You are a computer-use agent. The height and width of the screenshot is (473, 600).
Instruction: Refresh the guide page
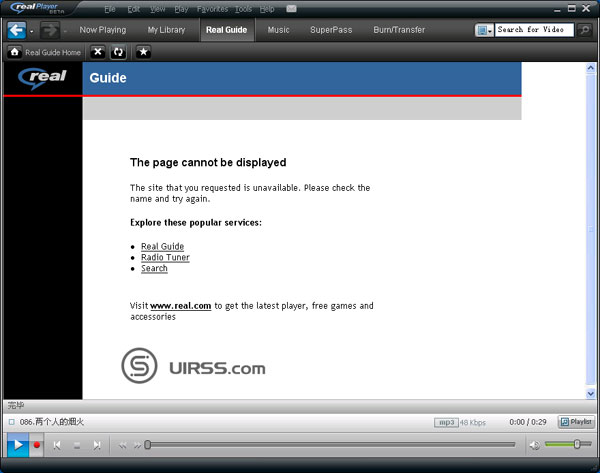(x=118, y=52)
